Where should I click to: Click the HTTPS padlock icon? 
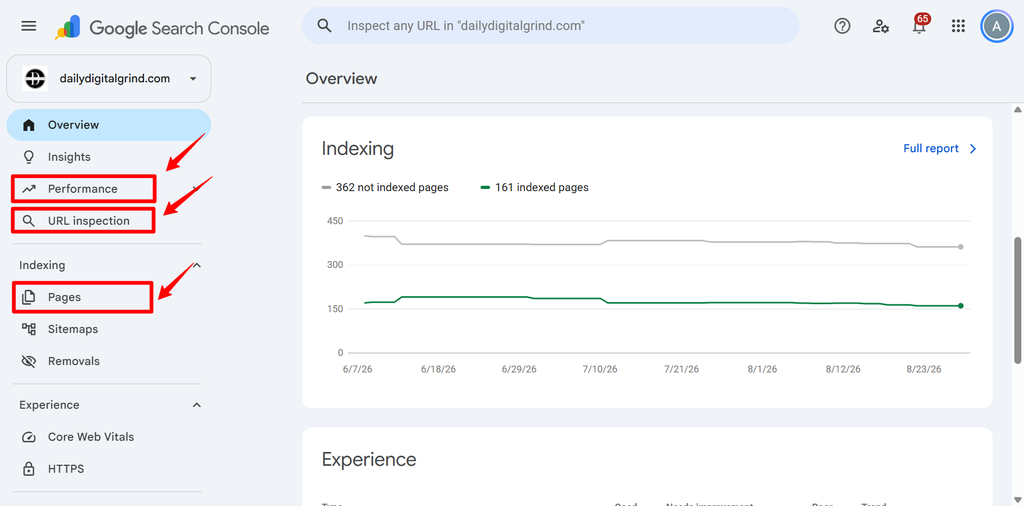(x=29, y=469)
